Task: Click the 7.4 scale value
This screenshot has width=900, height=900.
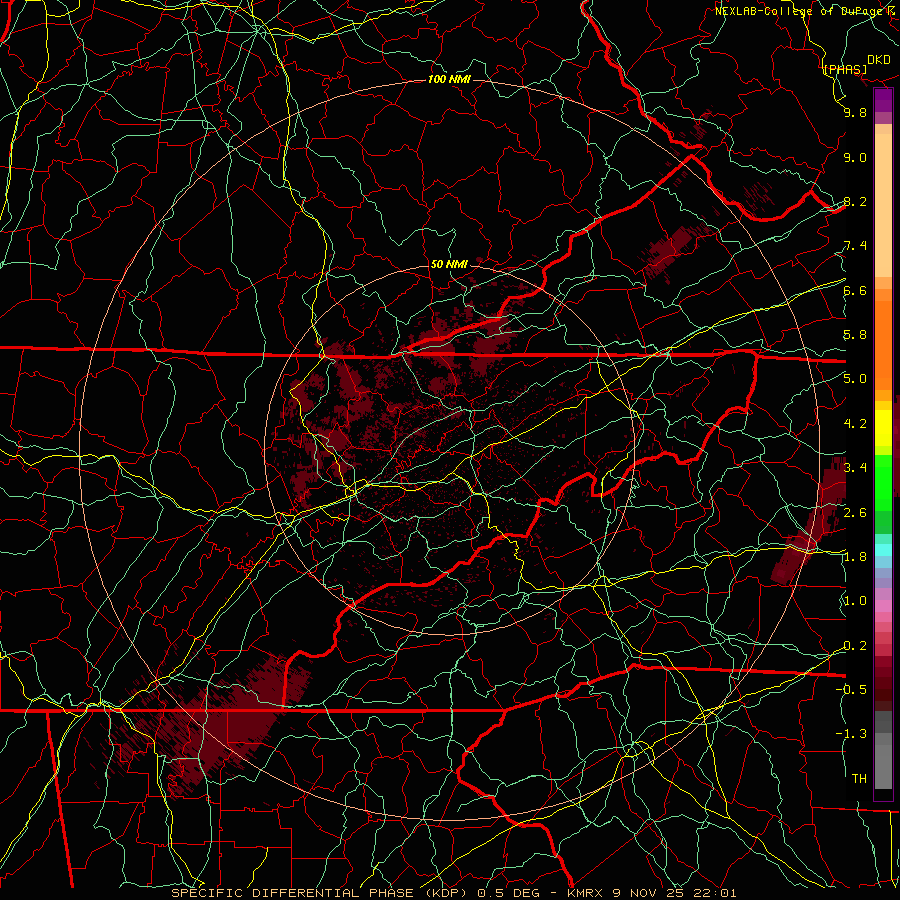Action: point(855,246)
